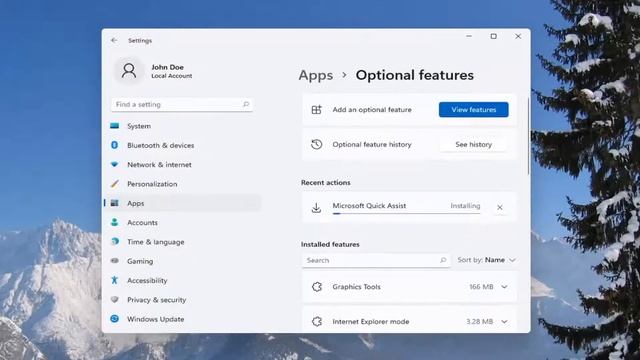Click the See history button

tap(473, 144)
